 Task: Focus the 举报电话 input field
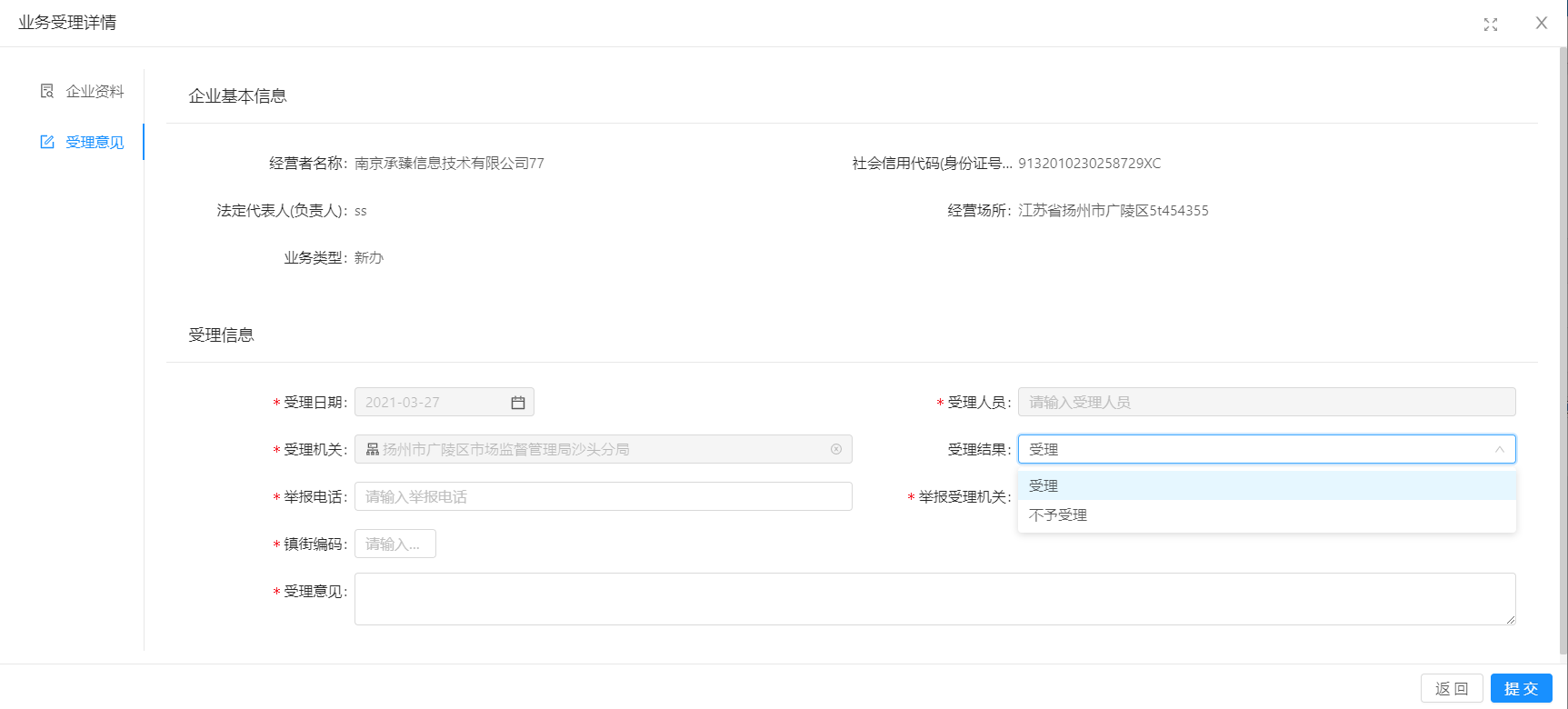coord(603,496)
